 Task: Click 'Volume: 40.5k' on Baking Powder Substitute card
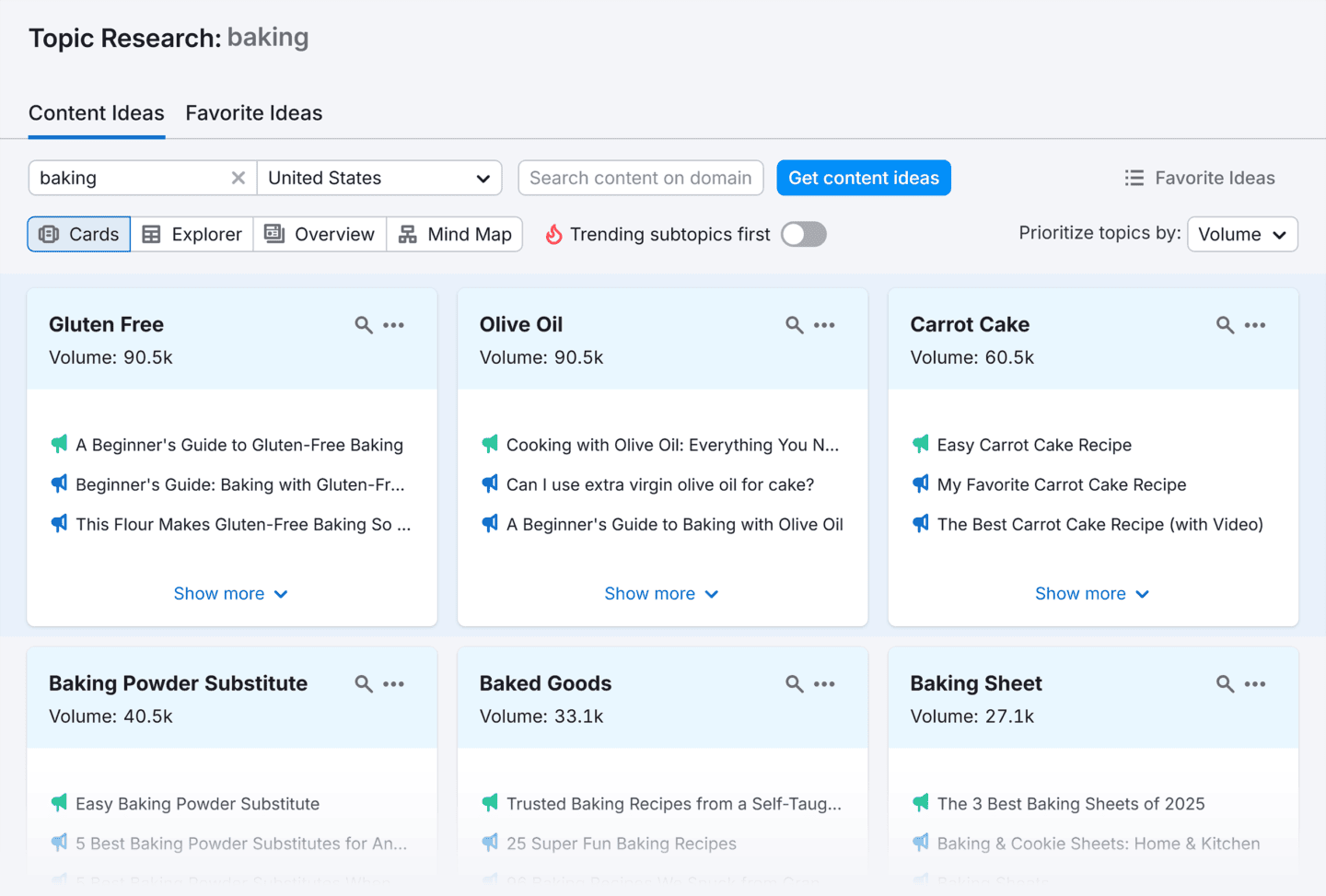110,716
